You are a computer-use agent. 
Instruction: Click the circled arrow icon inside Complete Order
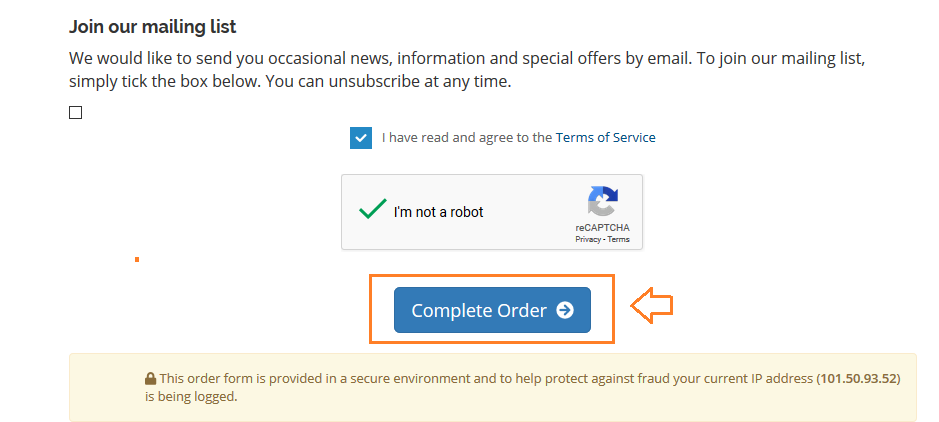tap(565, 310)
